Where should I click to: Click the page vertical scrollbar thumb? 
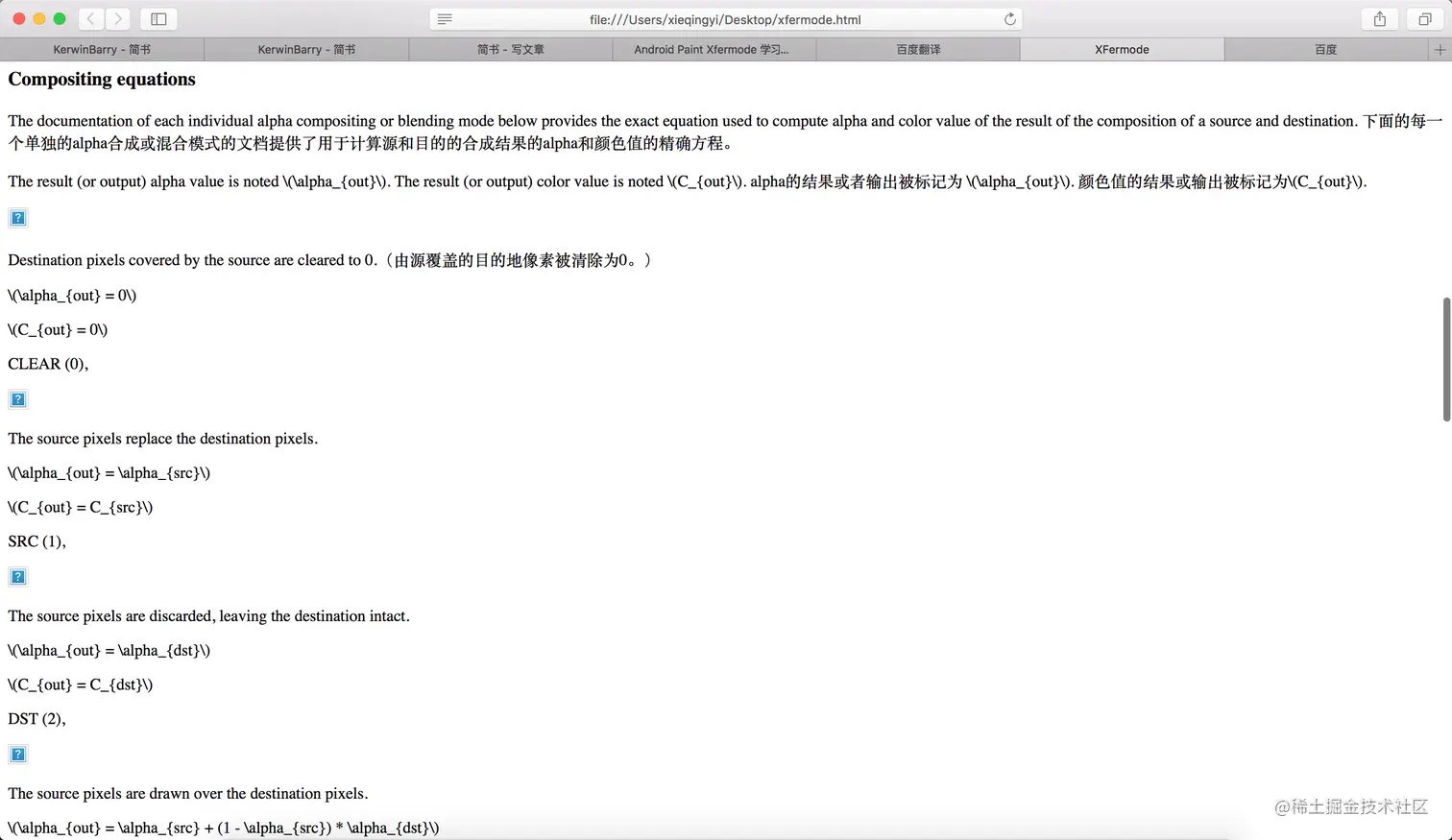click(1446, 359)
